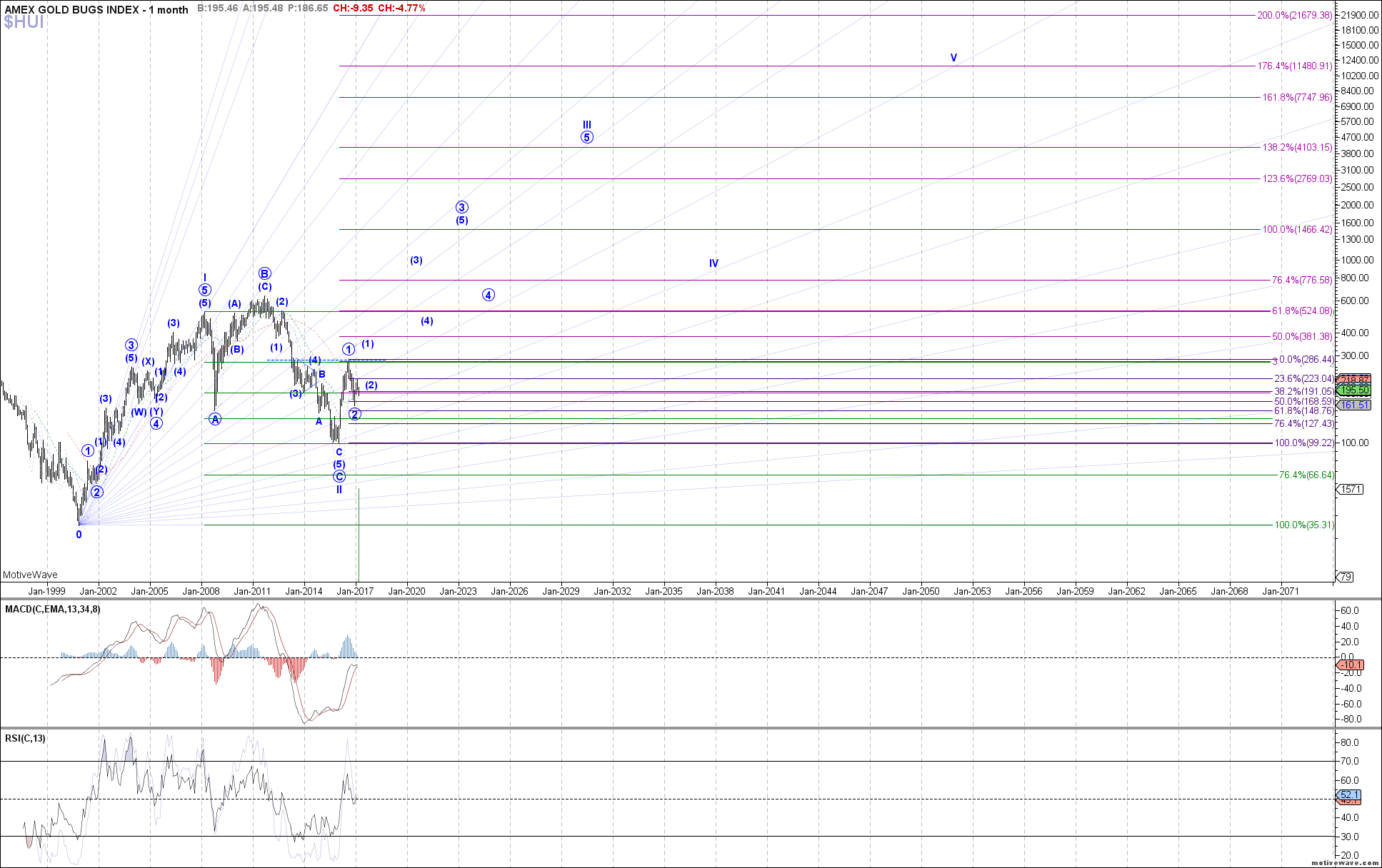Click the 0.0%(286.44) level label
This screenshot has height=868, width=1382.
1305,359
